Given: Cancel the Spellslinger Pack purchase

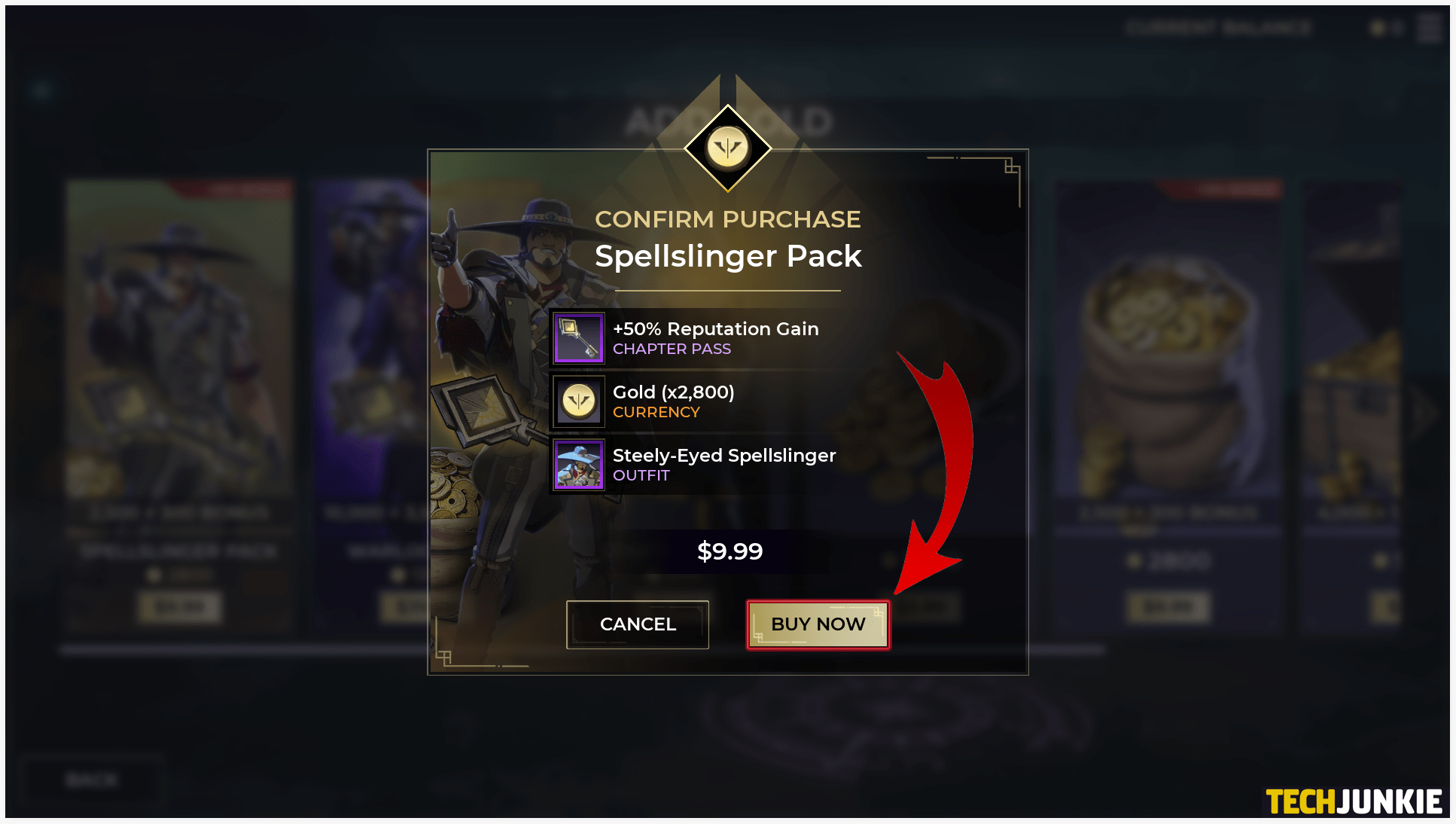Looking at the screenshot, I should (637, 624).
